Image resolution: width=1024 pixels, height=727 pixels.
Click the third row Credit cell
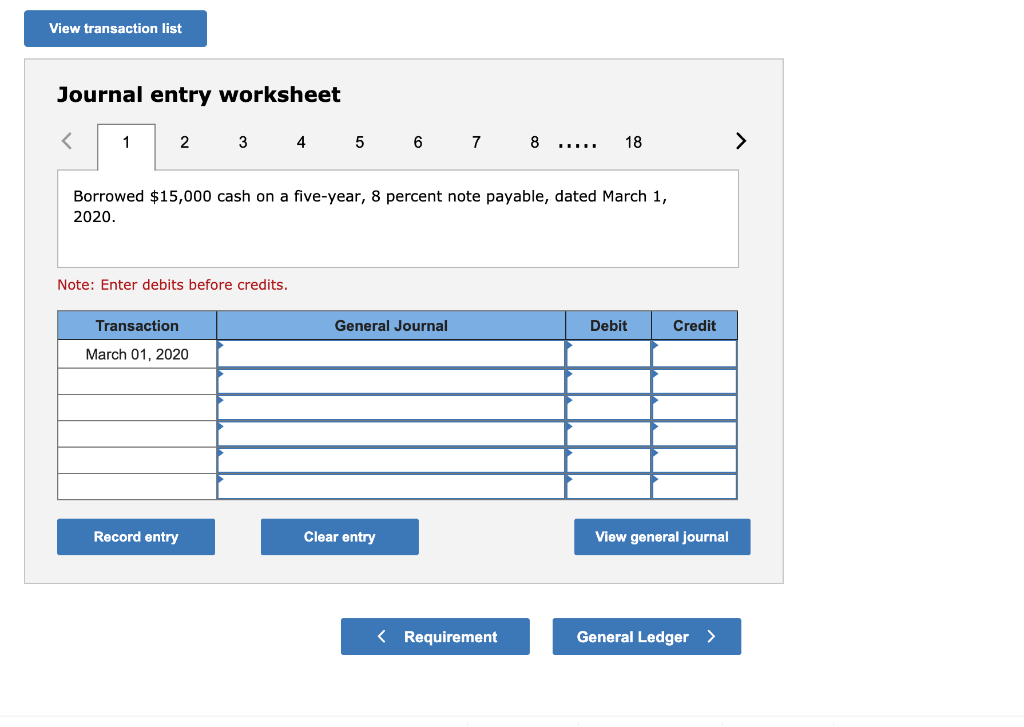[x=694, y=408]
